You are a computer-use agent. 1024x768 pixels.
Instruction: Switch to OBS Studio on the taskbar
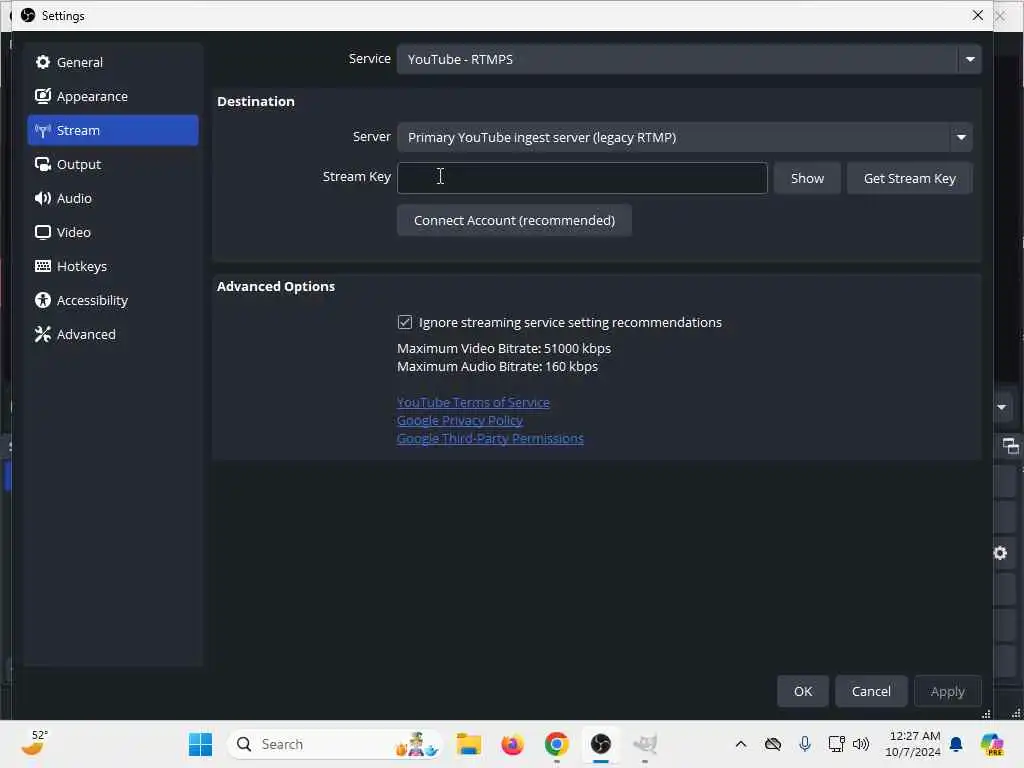(x=601, y=744)
